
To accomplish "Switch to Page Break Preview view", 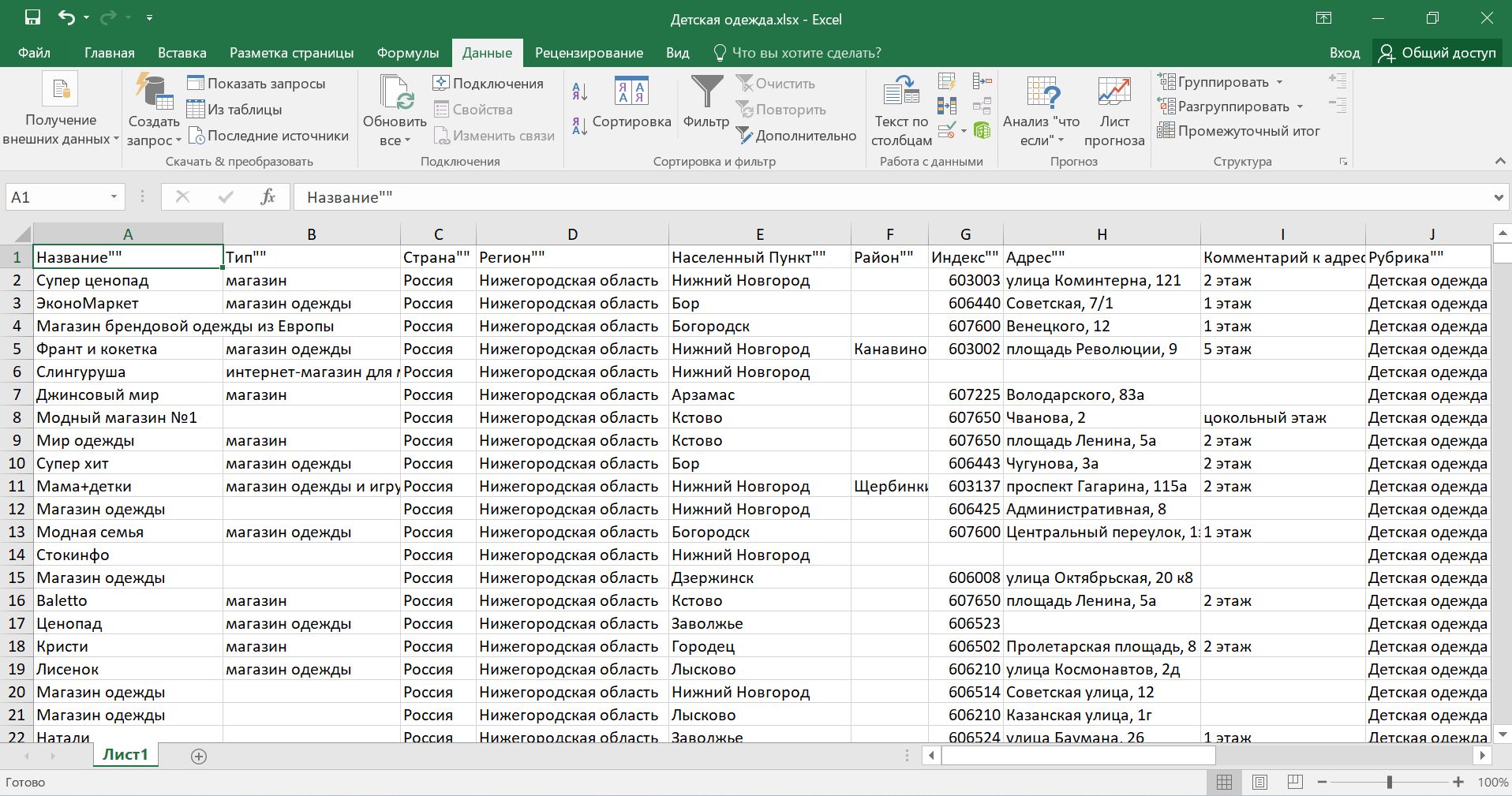I will coord(1295,782).
